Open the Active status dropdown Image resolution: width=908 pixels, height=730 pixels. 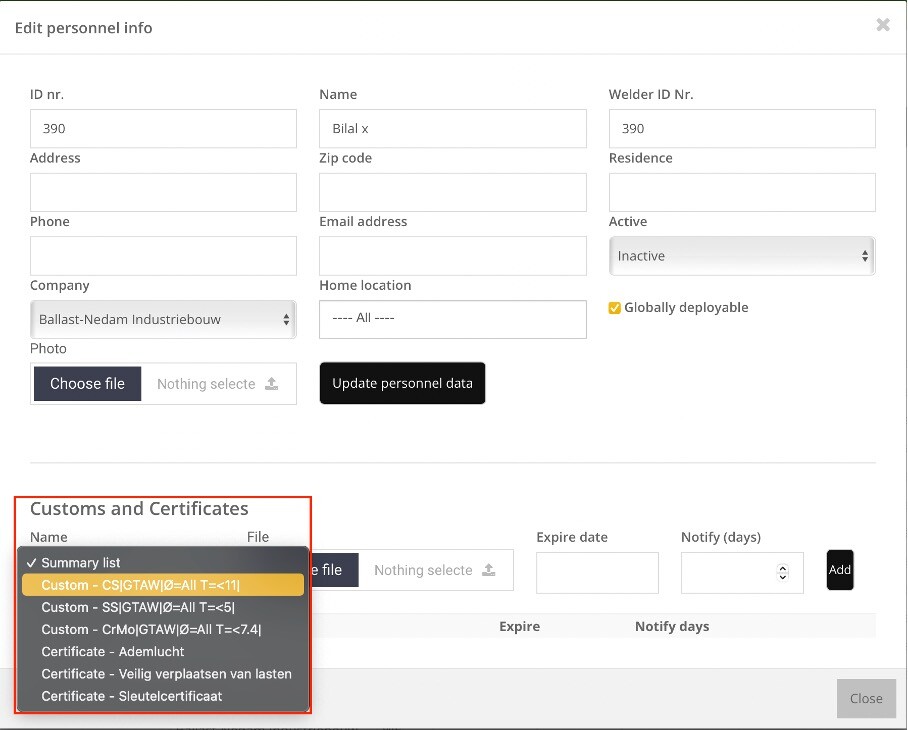(742, 256)
